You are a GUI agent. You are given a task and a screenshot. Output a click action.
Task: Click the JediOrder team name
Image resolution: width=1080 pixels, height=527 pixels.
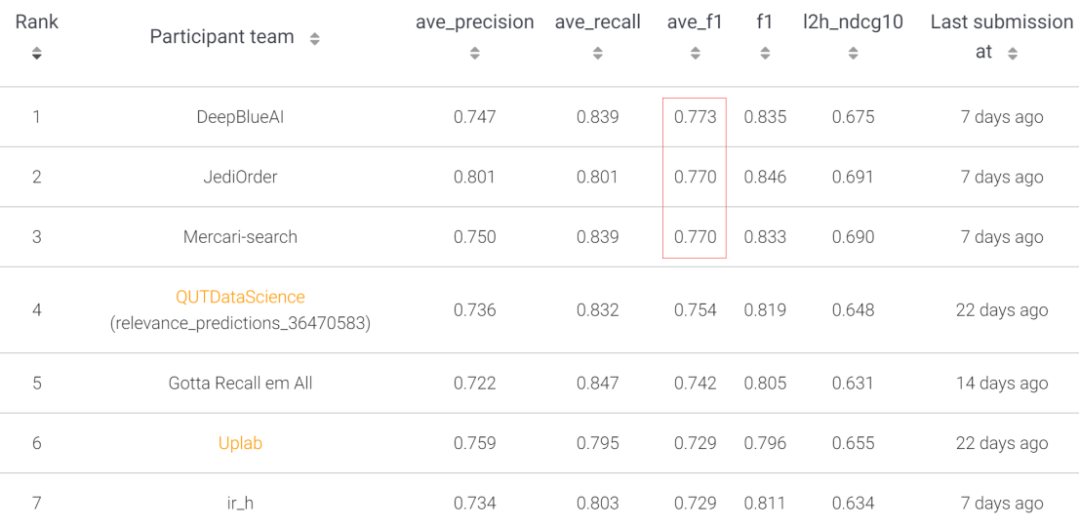click(x=240, y=177)
